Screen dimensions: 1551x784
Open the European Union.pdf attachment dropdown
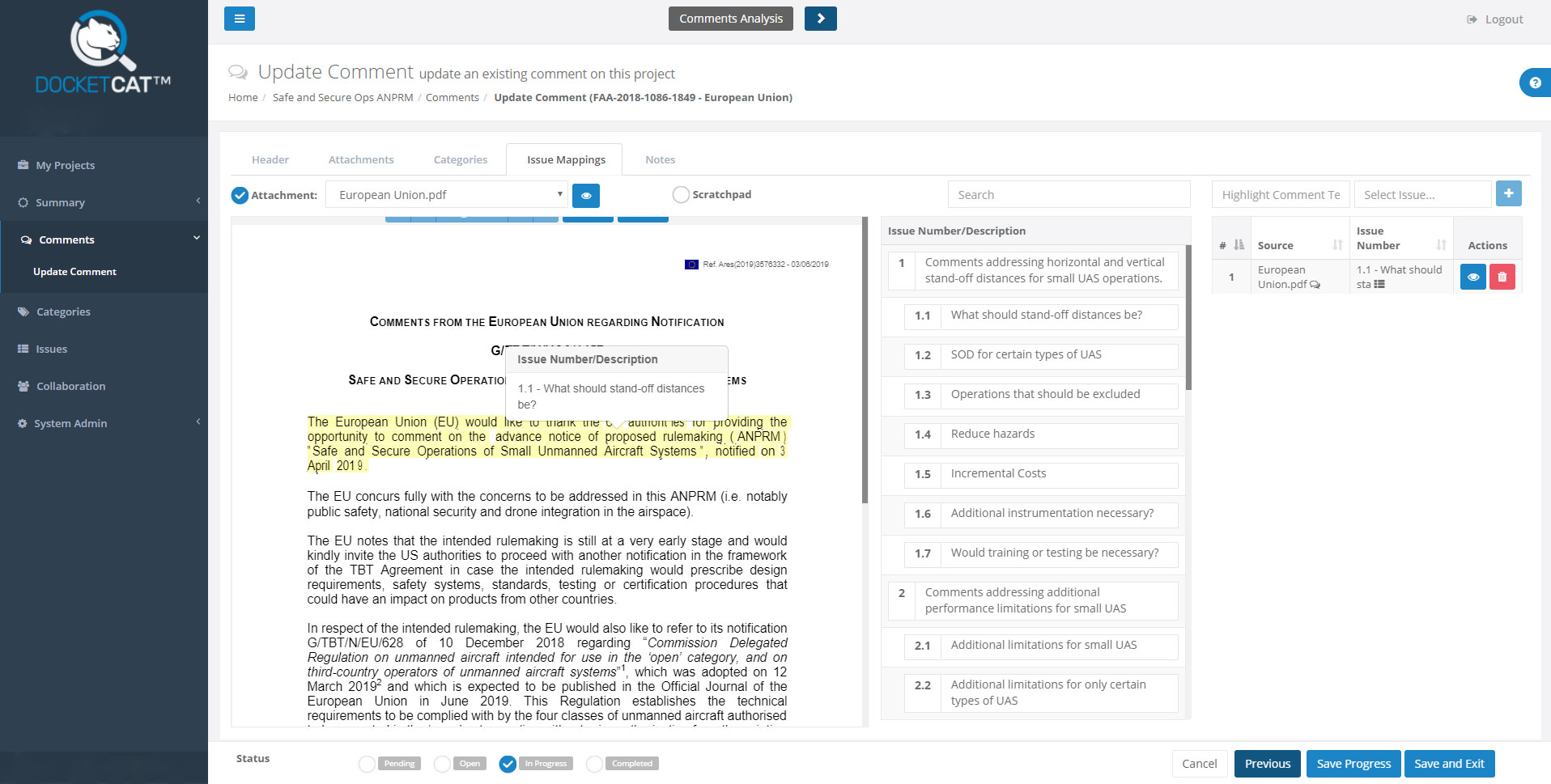pos(446,195)
